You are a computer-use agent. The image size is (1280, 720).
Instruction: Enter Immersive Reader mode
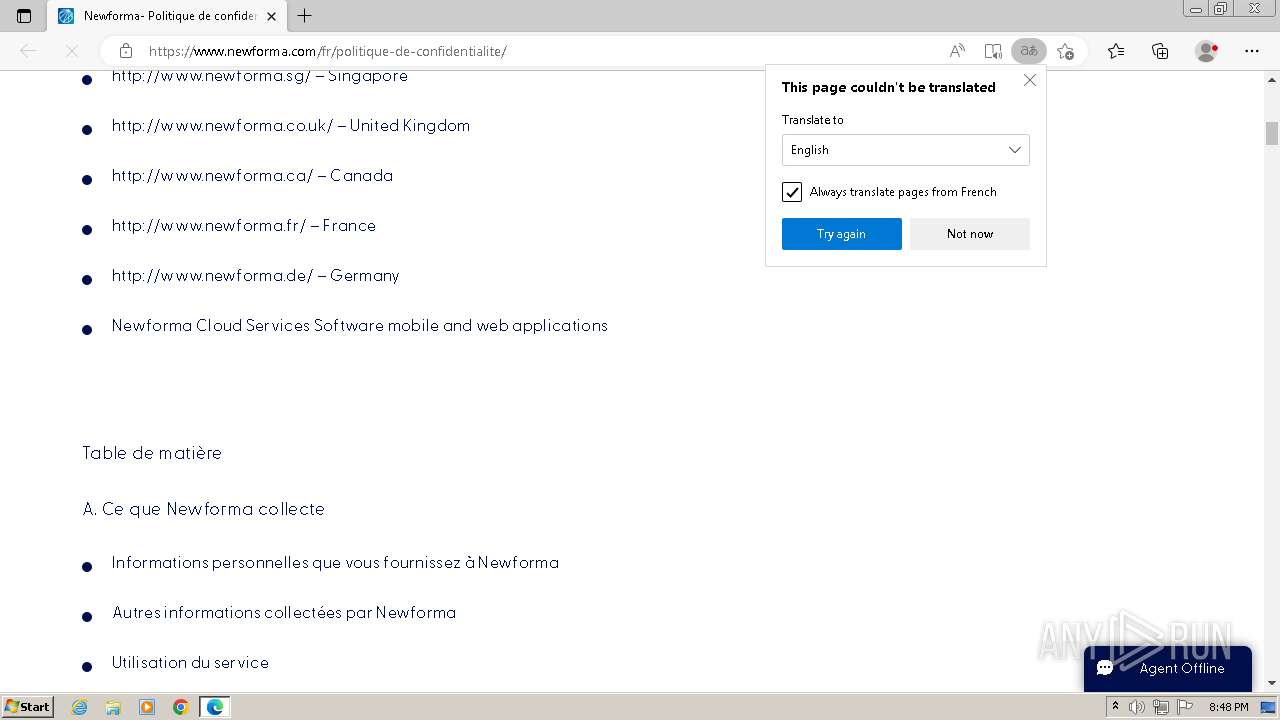coord(993,51)
